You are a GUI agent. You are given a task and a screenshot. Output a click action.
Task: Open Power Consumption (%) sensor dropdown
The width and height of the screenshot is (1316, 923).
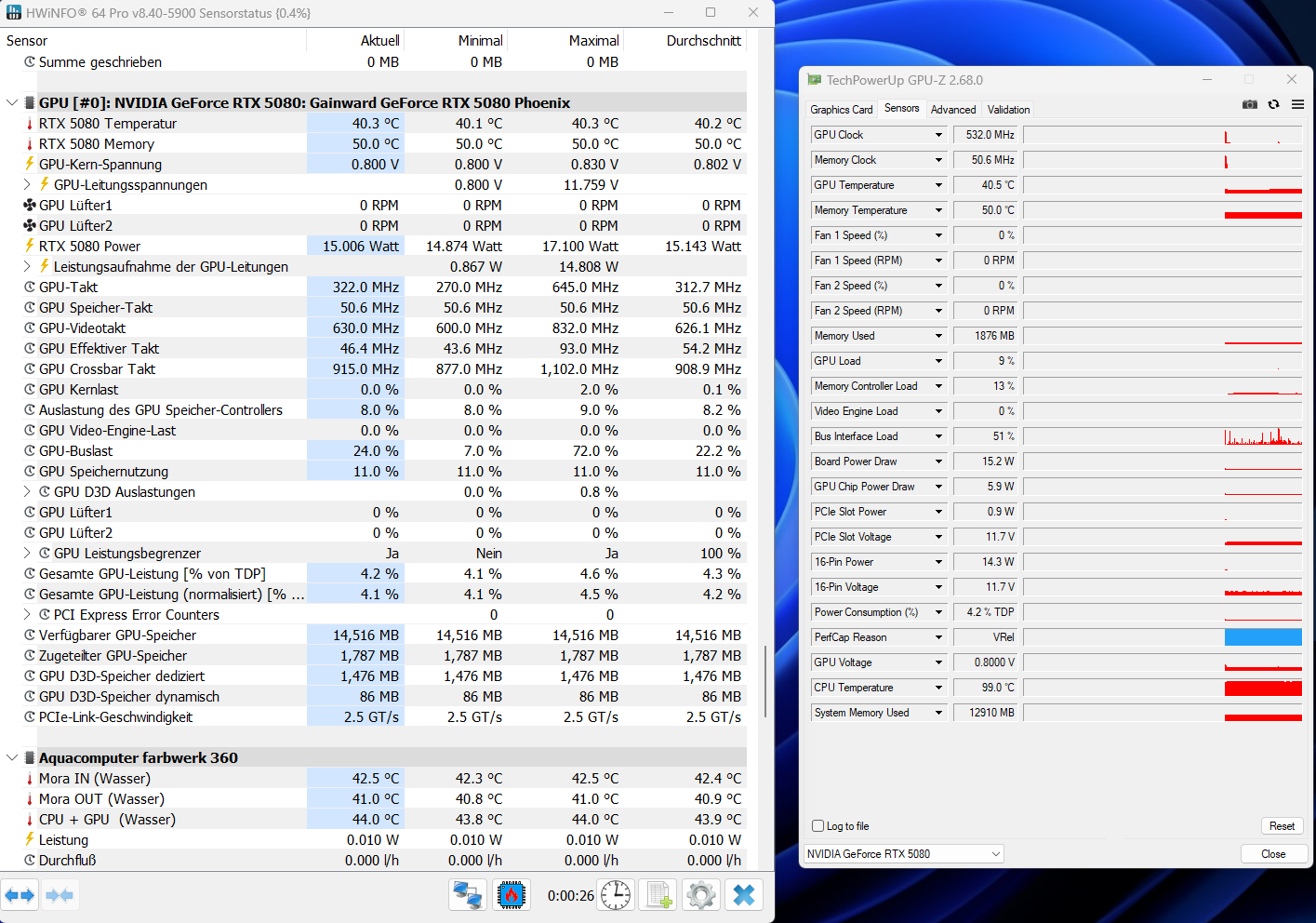point(938,612)
